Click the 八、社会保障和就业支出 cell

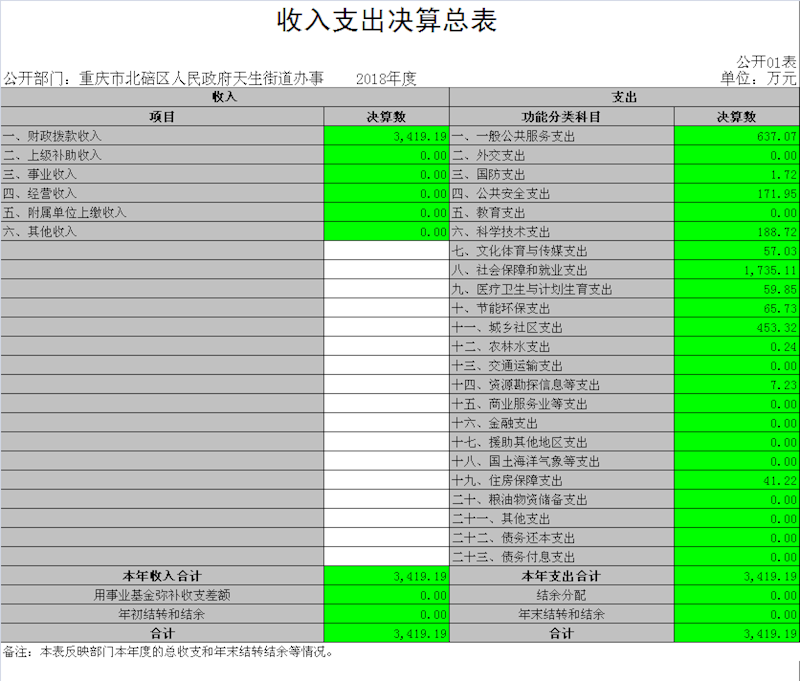point(562,270)
